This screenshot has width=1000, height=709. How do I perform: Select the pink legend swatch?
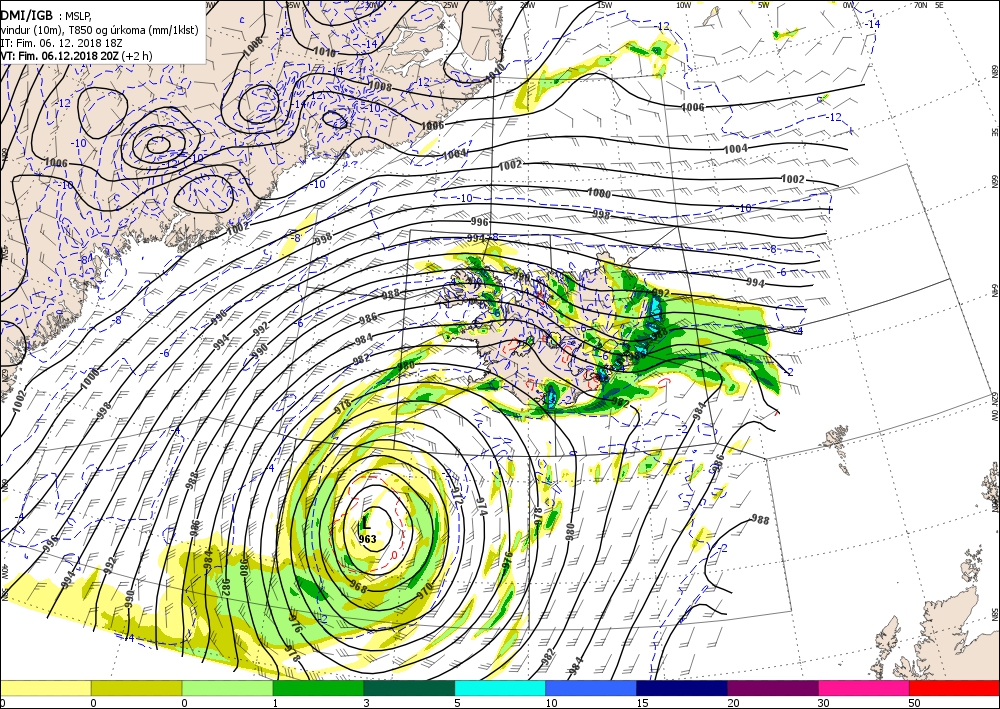pos(864,688)
